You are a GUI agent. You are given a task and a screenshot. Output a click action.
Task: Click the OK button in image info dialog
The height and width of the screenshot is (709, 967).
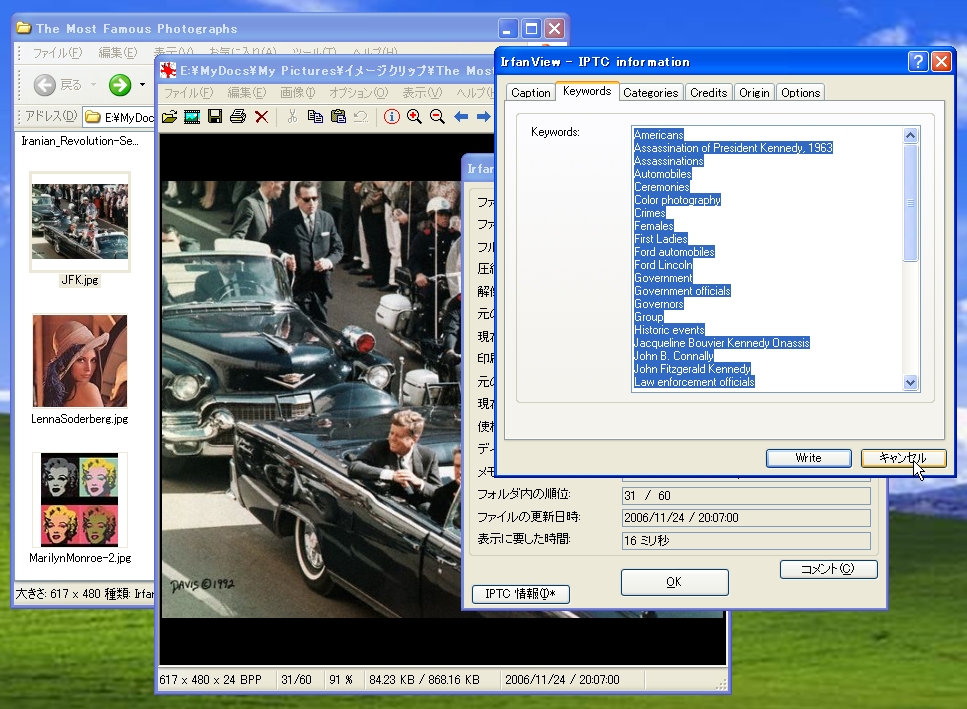point(674,582)
